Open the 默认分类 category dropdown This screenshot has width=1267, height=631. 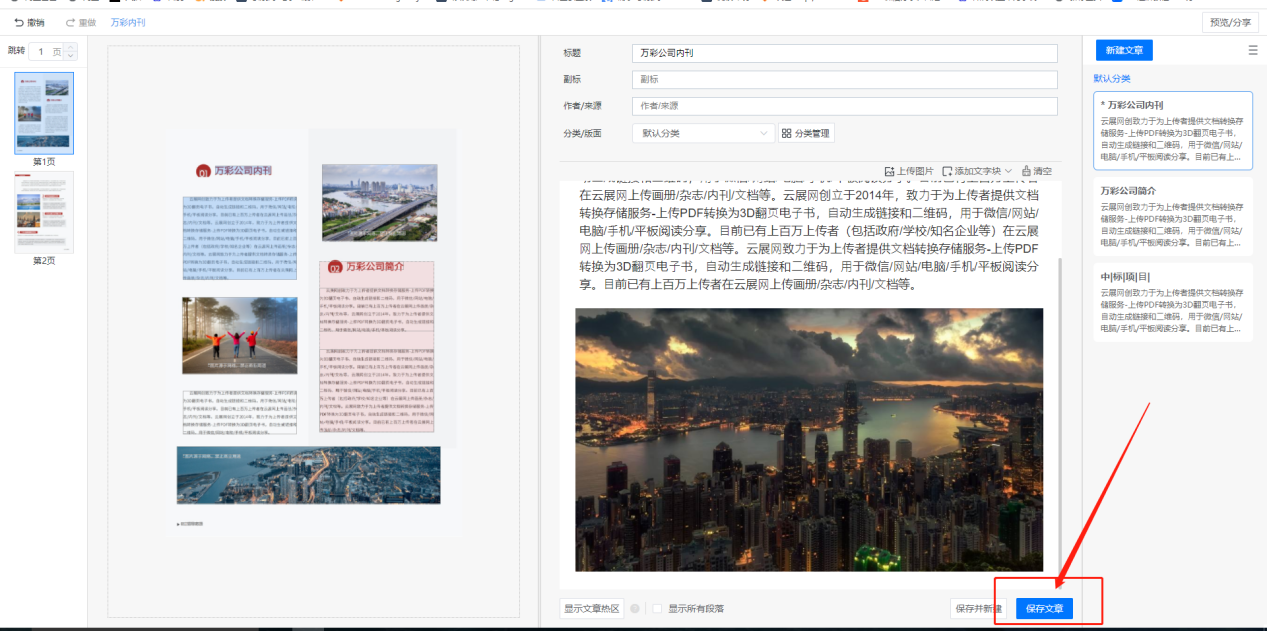point(703,133)
